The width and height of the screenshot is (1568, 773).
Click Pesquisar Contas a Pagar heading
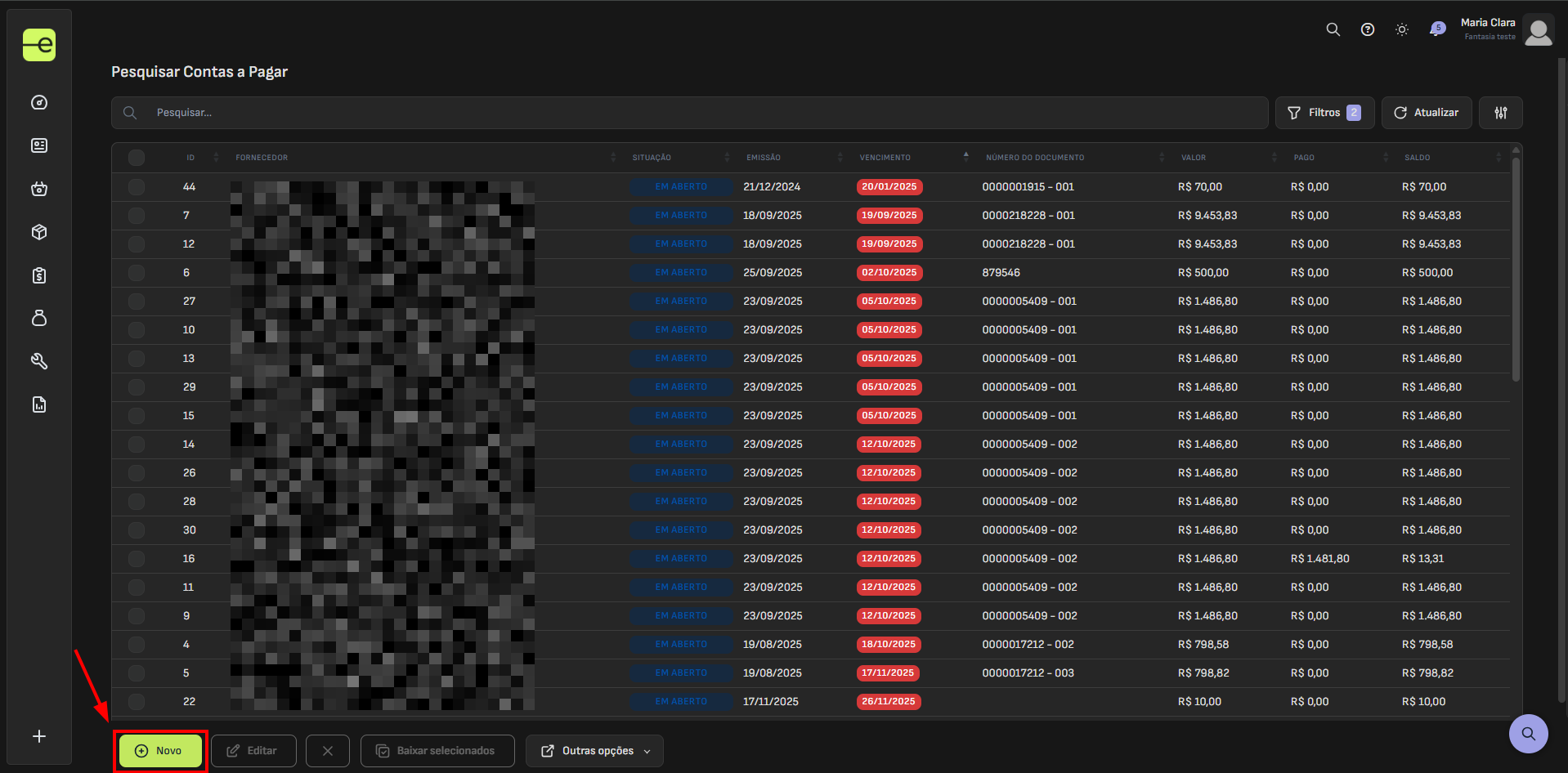[x=199, y=72]
